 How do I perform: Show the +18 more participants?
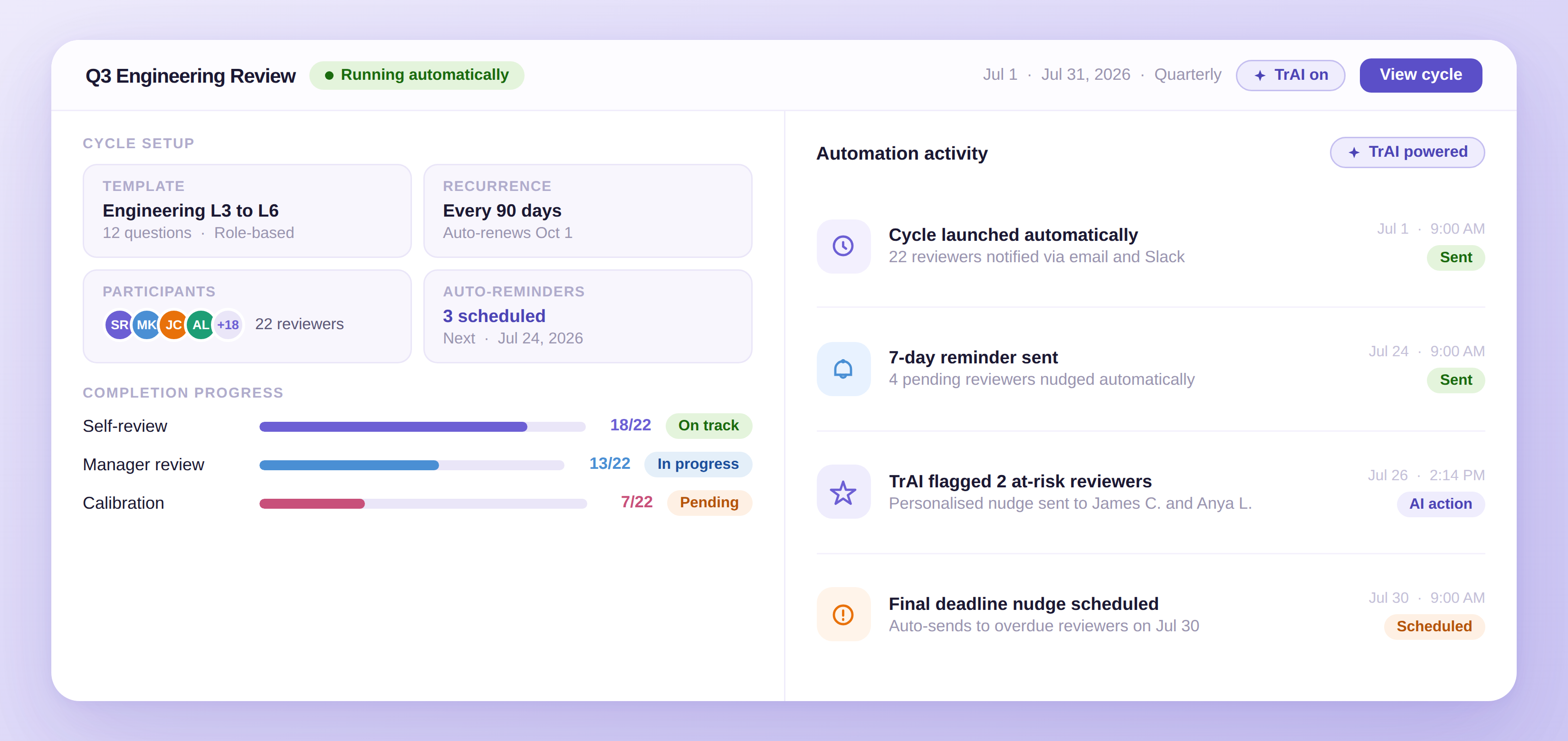(x=228, y=325)
